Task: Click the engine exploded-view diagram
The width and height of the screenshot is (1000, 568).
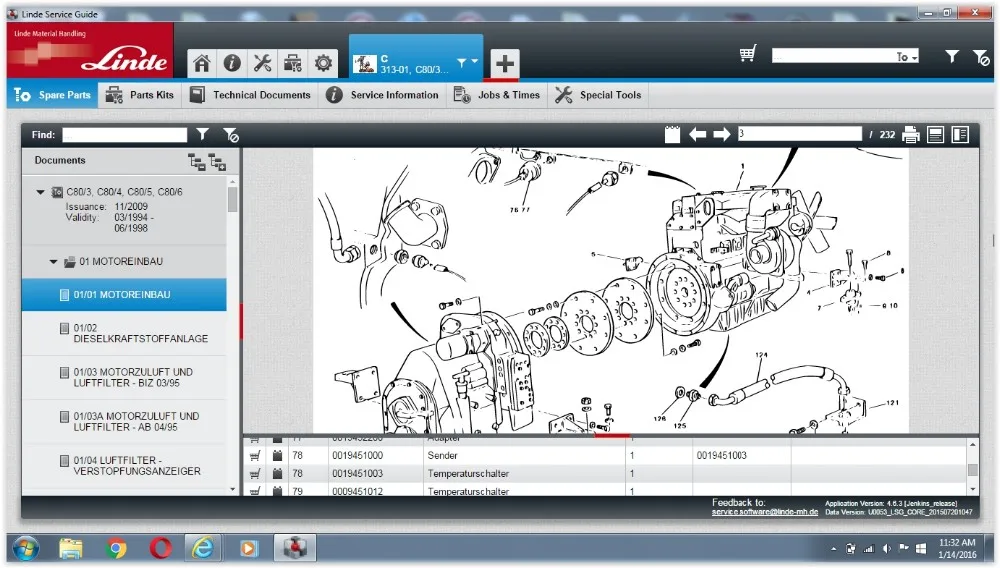Action: 610,291
